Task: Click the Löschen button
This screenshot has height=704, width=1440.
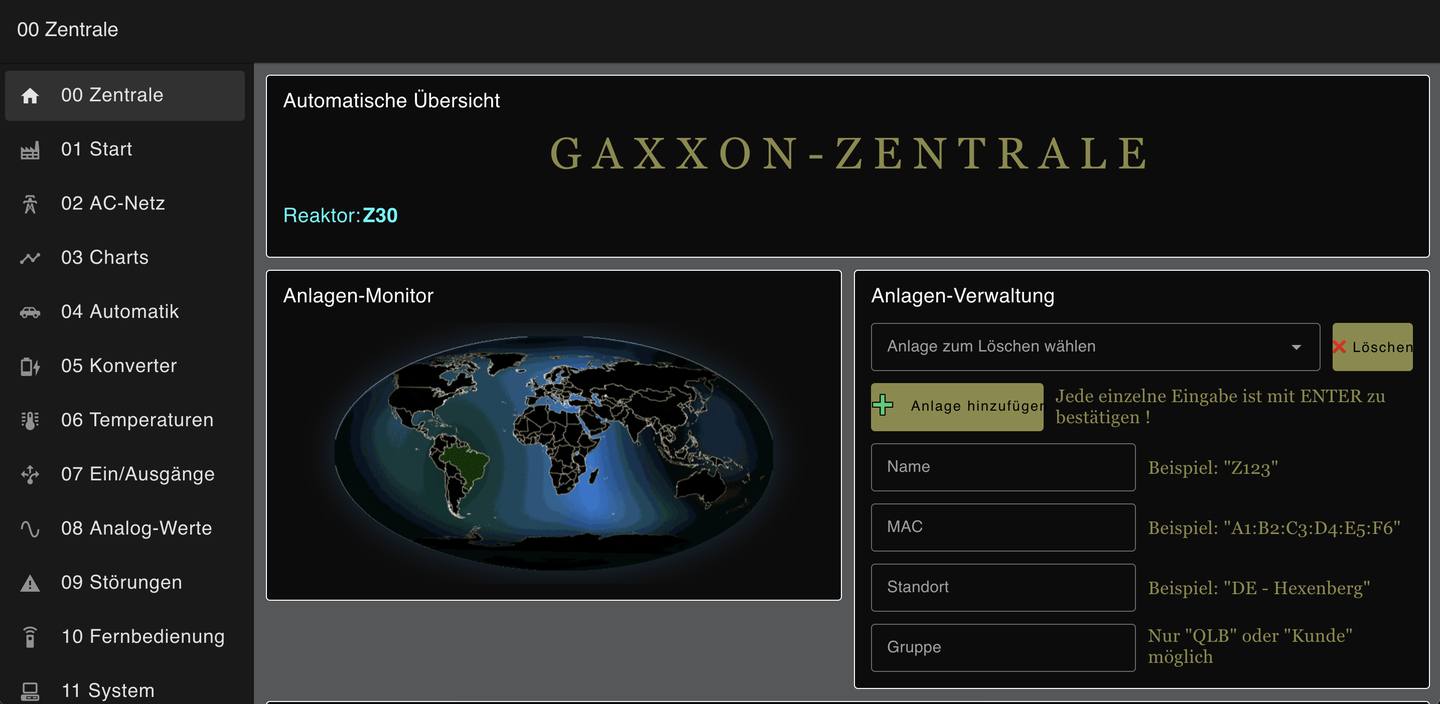Action: [1372, 347]
